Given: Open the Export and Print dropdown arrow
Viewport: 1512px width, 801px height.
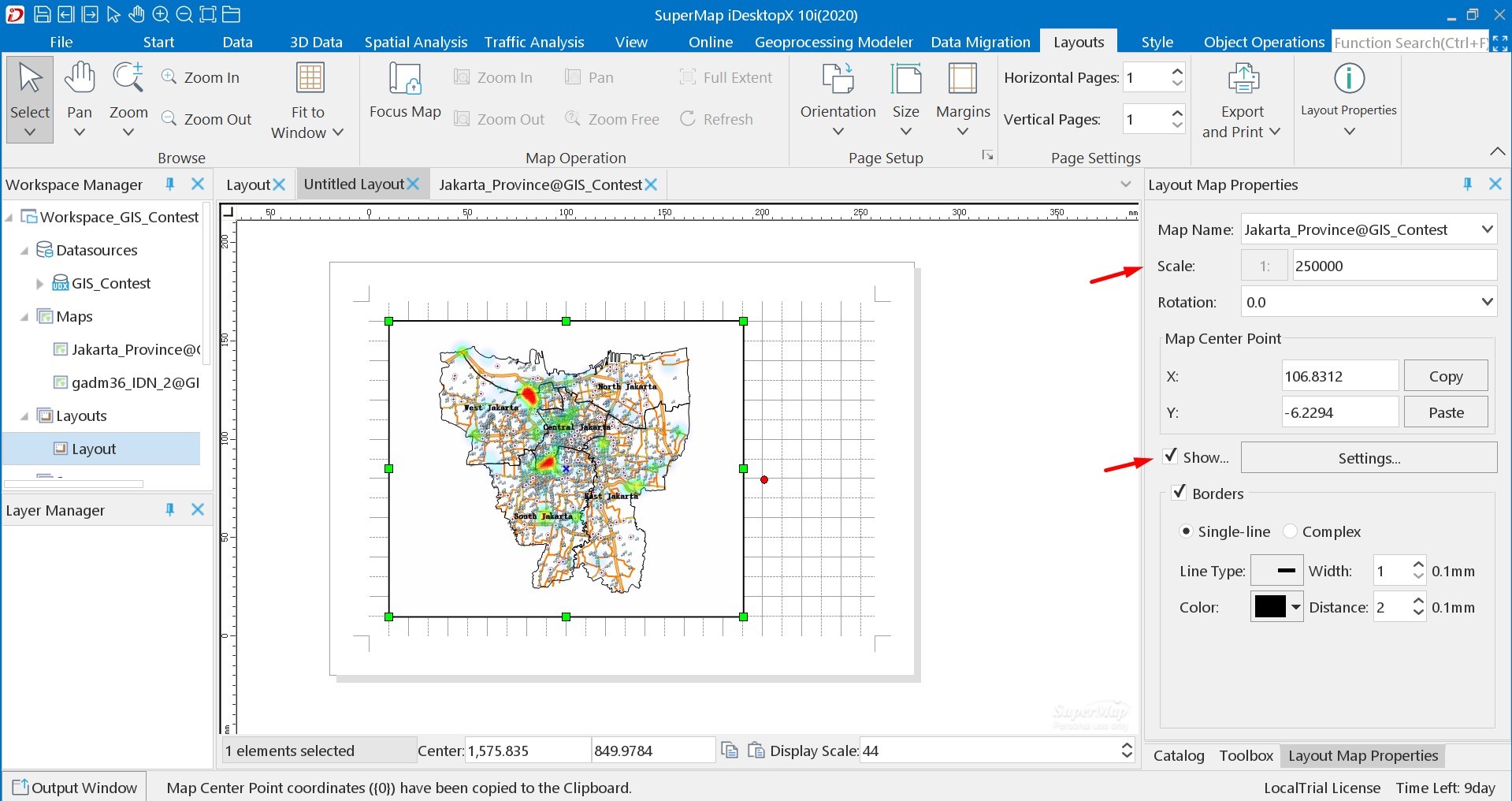Looking at the screenshot, I should point(1275,132).
